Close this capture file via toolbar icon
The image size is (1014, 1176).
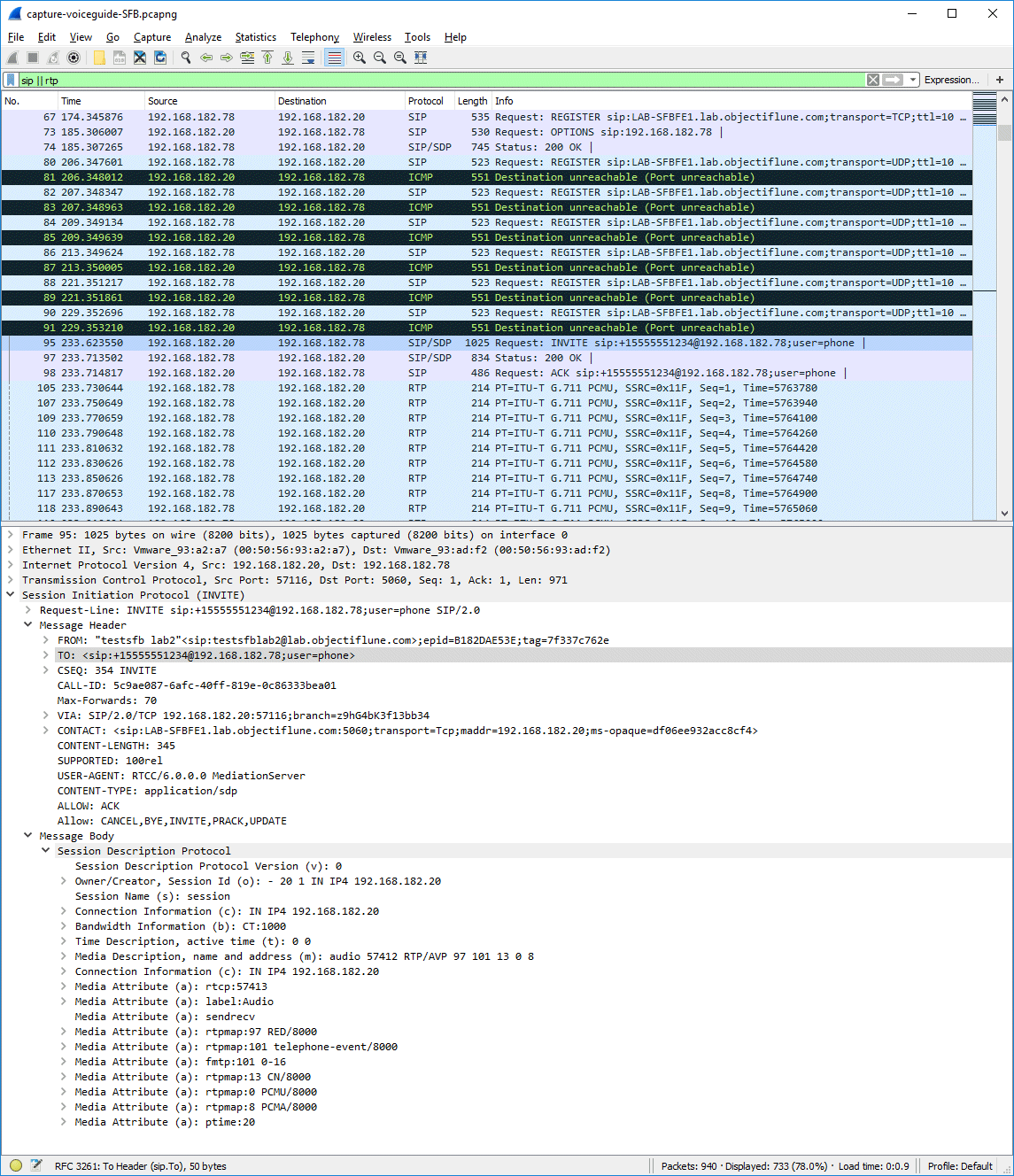tap(140, 58)
